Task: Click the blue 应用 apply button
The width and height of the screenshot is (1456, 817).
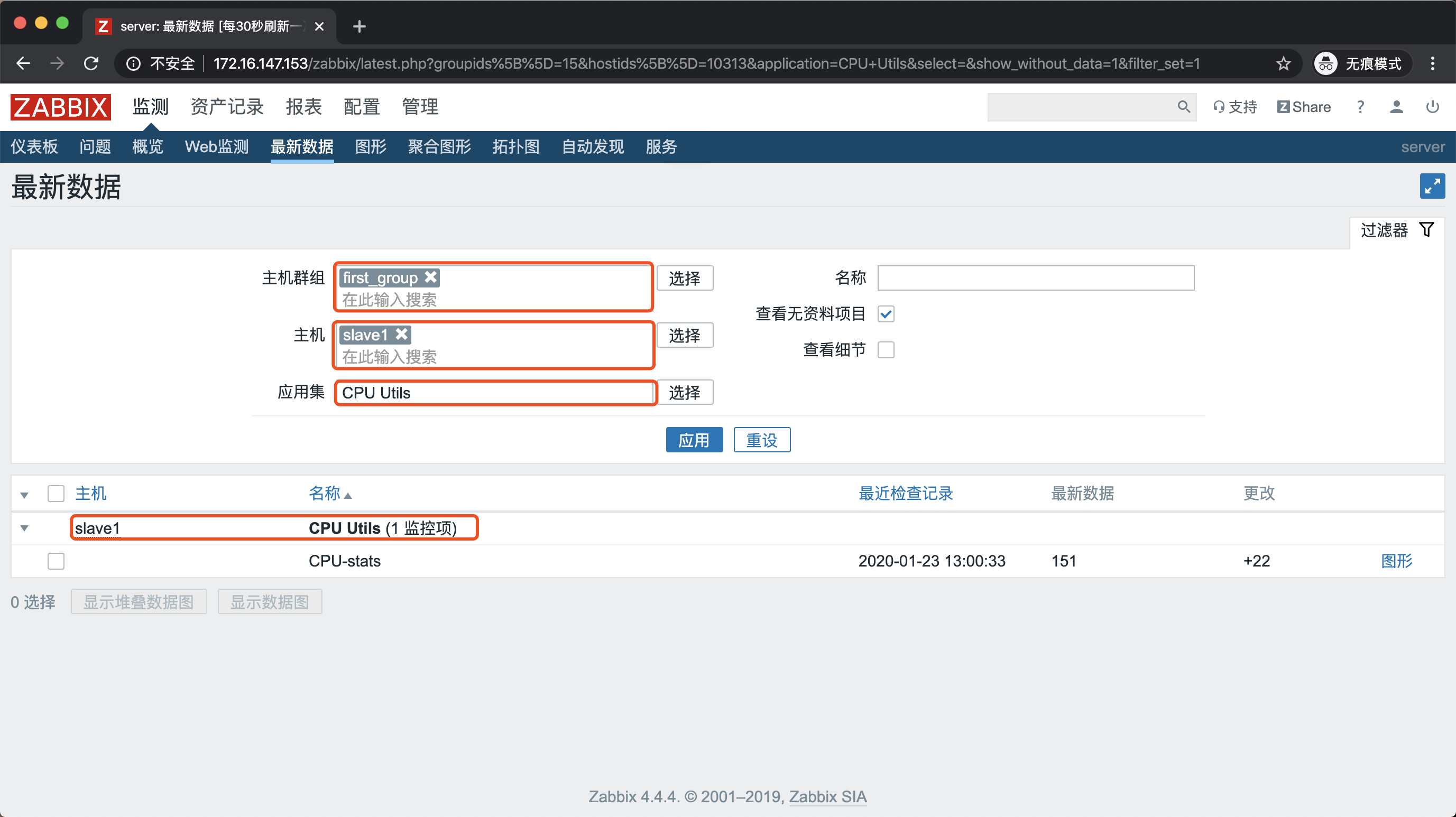Action: click(x=694, y=440)
